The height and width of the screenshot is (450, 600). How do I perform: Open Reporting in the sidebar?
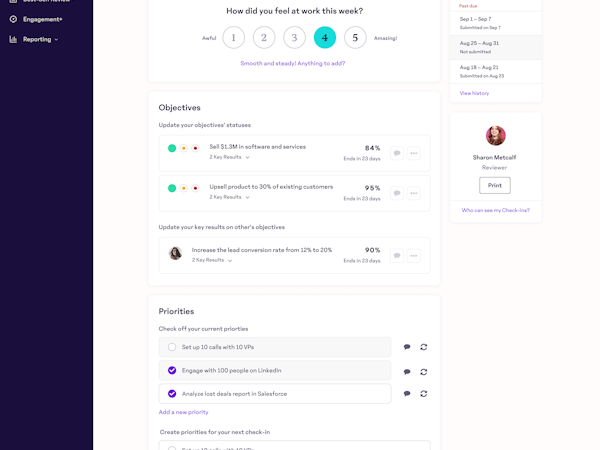[x=37, y=39]
